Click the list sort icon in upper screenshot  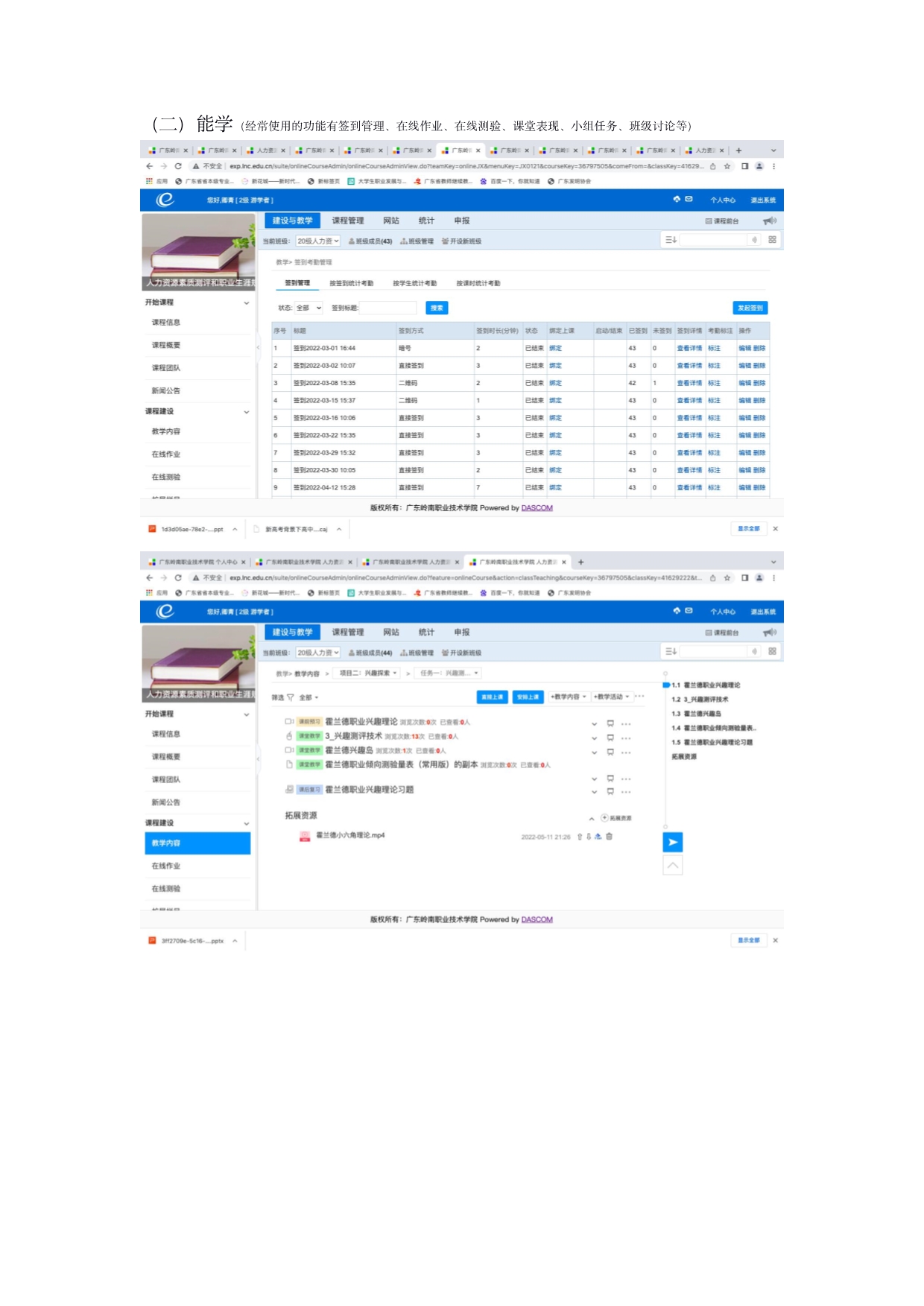tap(671, 239)
